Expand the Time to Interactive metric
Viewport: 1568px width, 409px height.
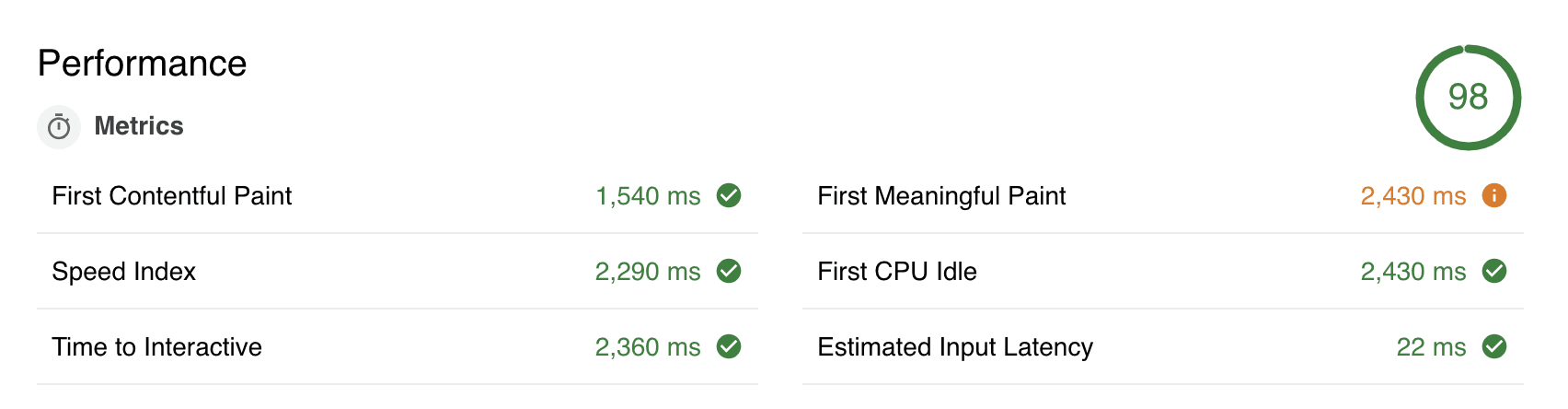pos(156,347)
